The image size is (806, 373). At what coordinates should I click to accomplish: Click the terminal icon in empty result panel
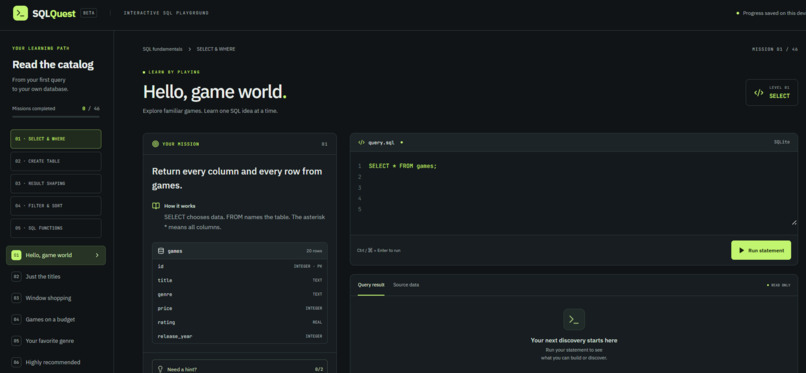[x=574, y=320]
